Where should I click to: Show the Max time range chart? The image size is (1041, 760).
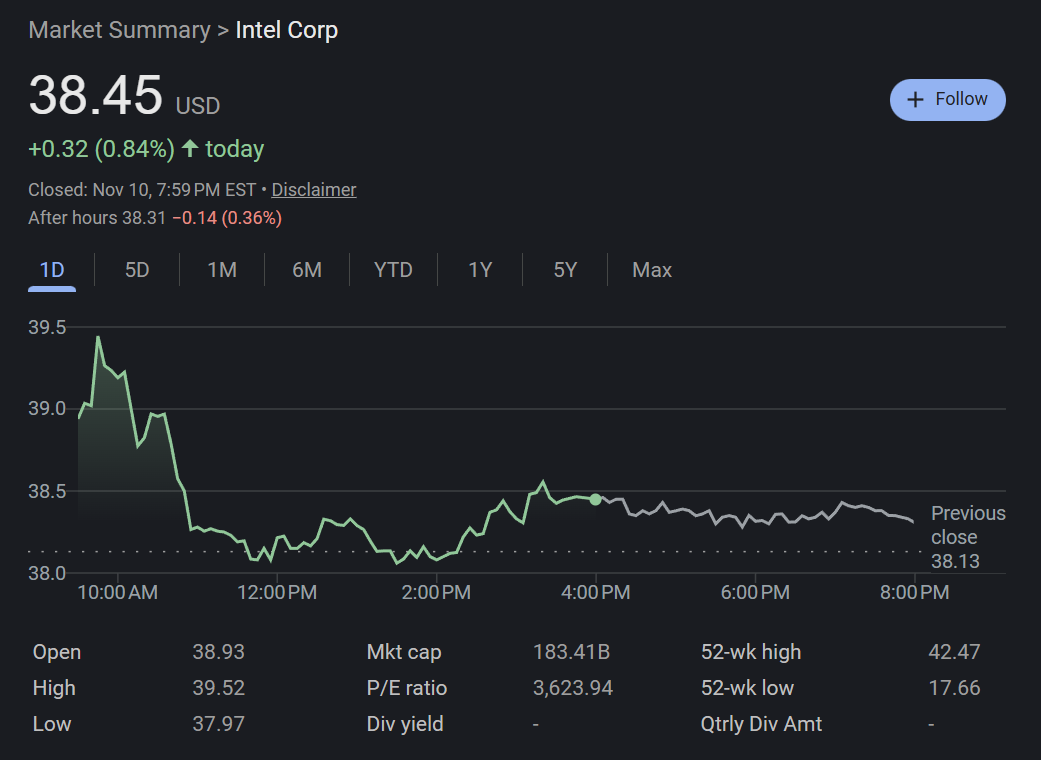click(652, 270)
